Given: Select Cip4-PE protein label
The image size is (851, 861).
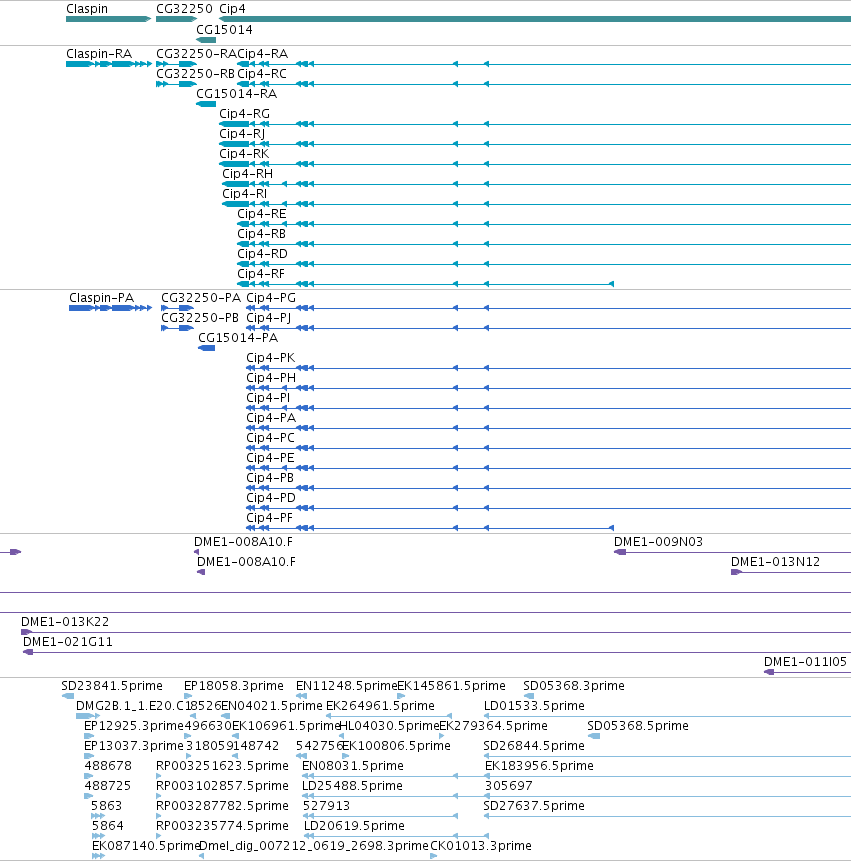Looking at the screenshot, I should click(x=270, y=458).
